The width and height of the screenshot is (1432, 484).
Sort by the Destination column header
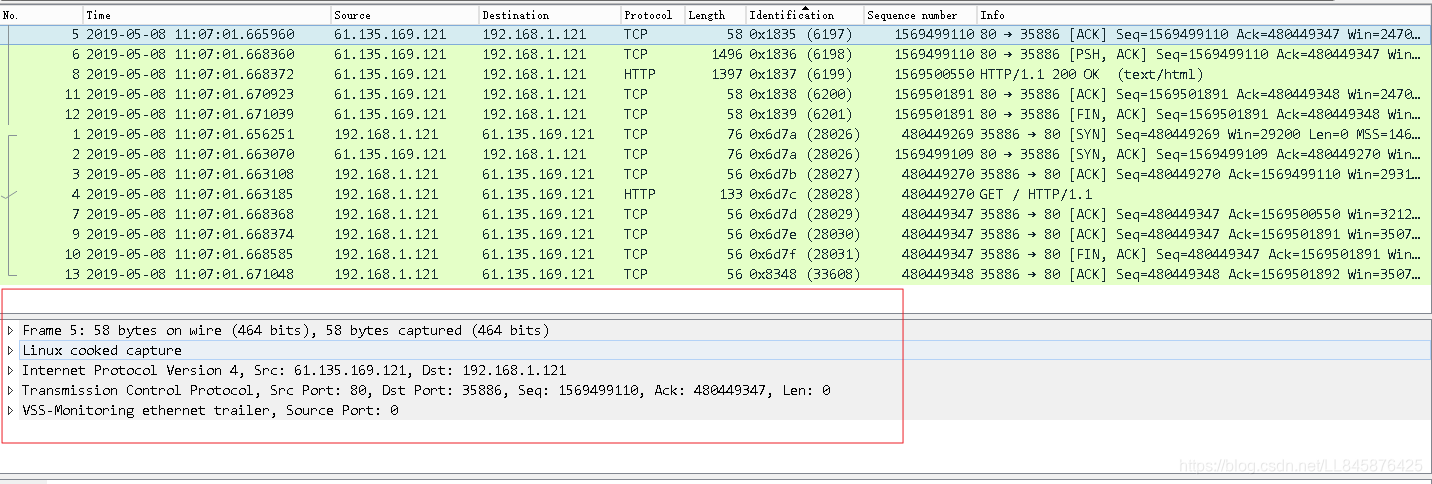pos(550,15)
